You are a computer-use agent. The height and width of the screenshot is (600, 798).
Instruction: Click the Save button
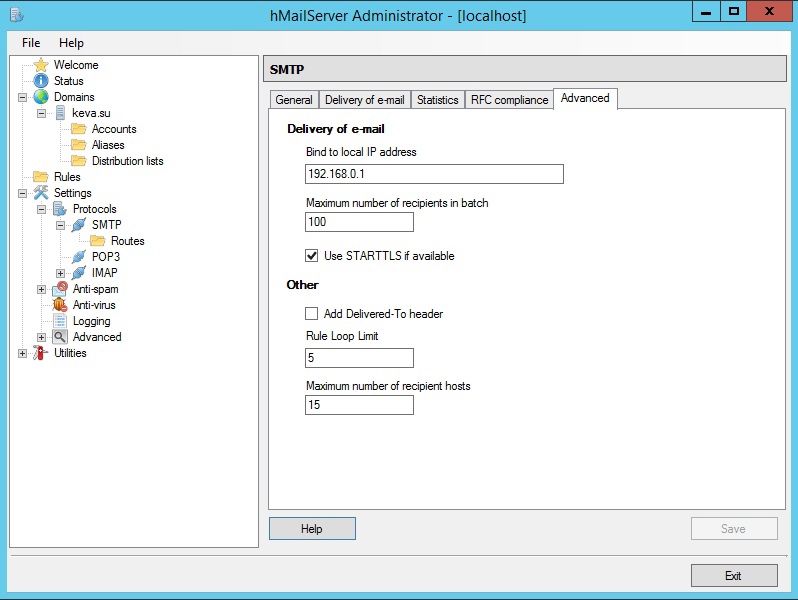point(734,529)
